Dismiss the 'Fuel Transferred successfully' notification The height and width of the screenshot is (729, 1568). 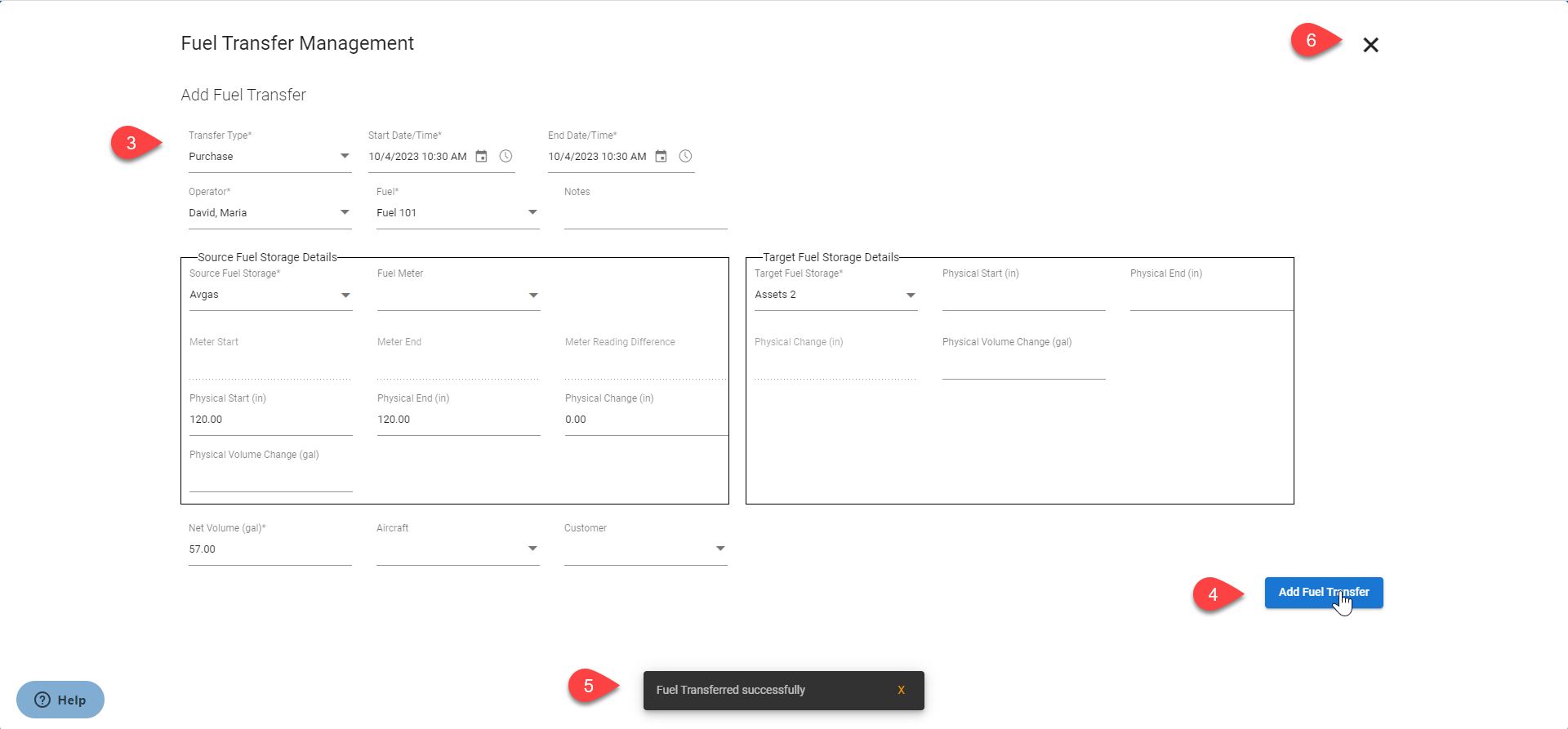(901, 690)
